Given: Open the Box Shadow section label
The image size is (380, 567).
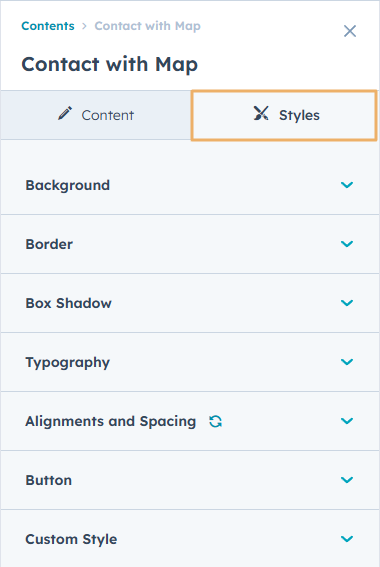Looking at the screenshot, I should point(68,303).
